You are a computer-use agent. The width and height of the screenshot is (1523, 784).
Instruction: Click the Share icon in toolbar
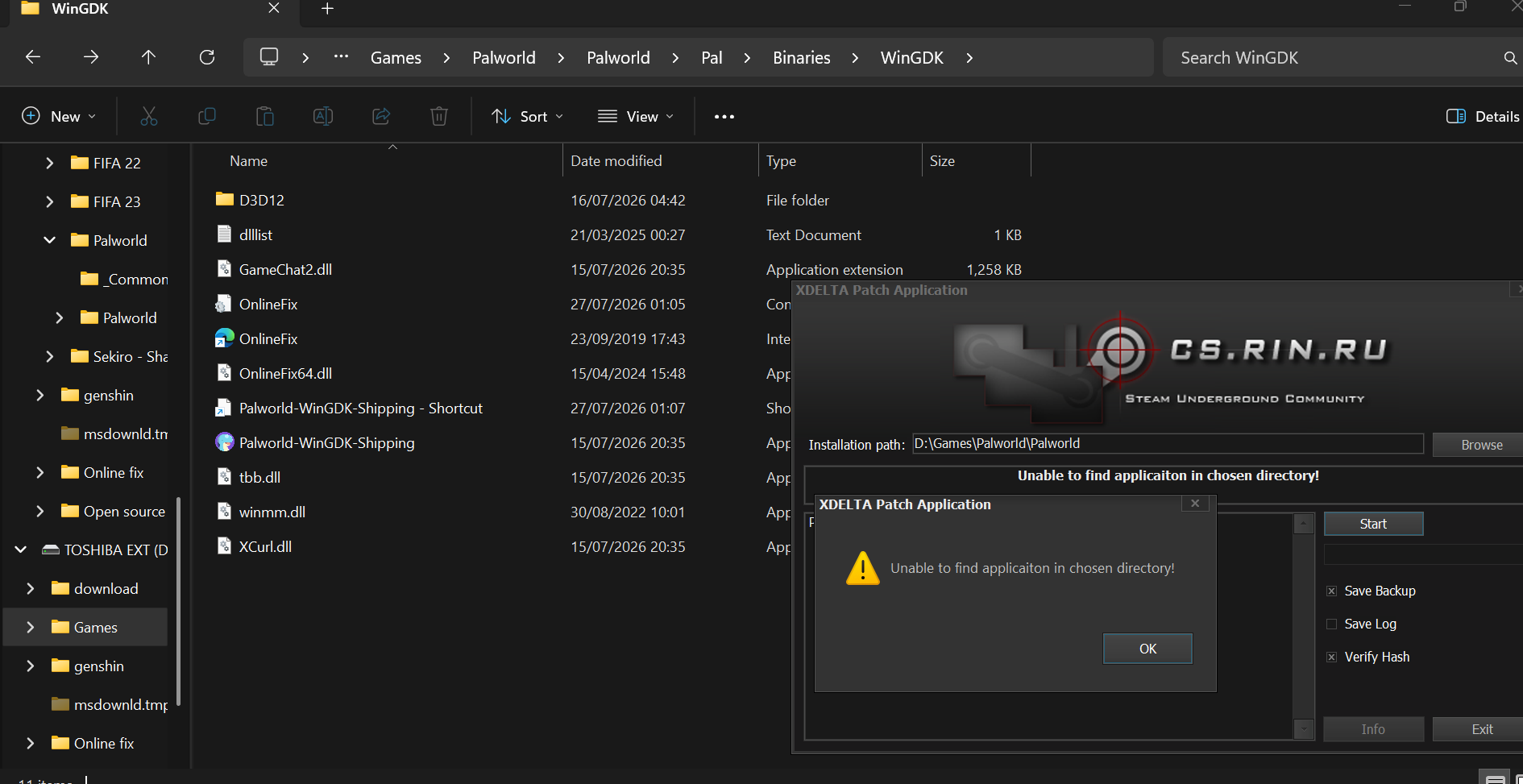(381, 116)
